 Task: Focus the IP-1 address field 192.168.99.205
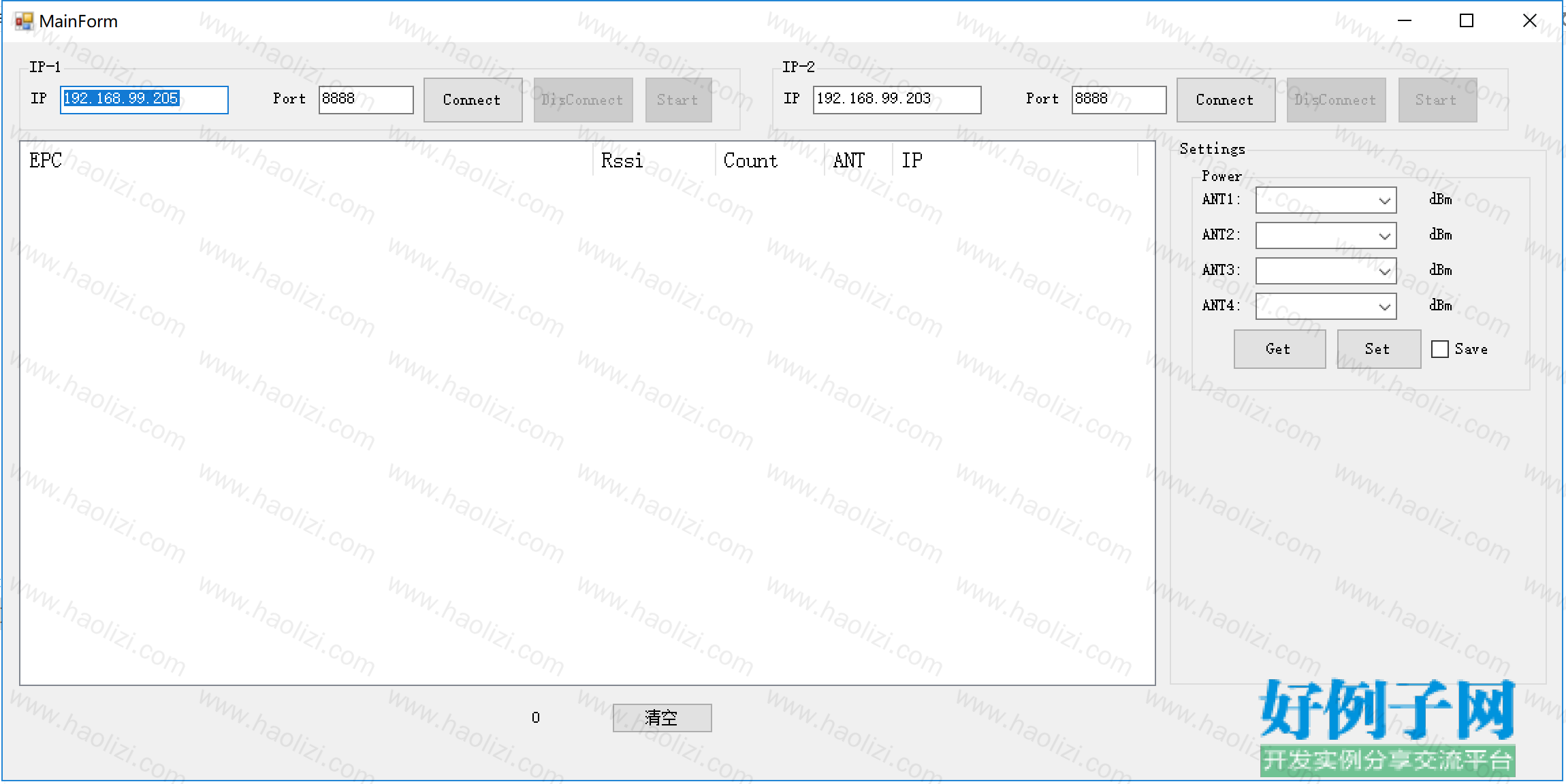click(x=144, y=99)
